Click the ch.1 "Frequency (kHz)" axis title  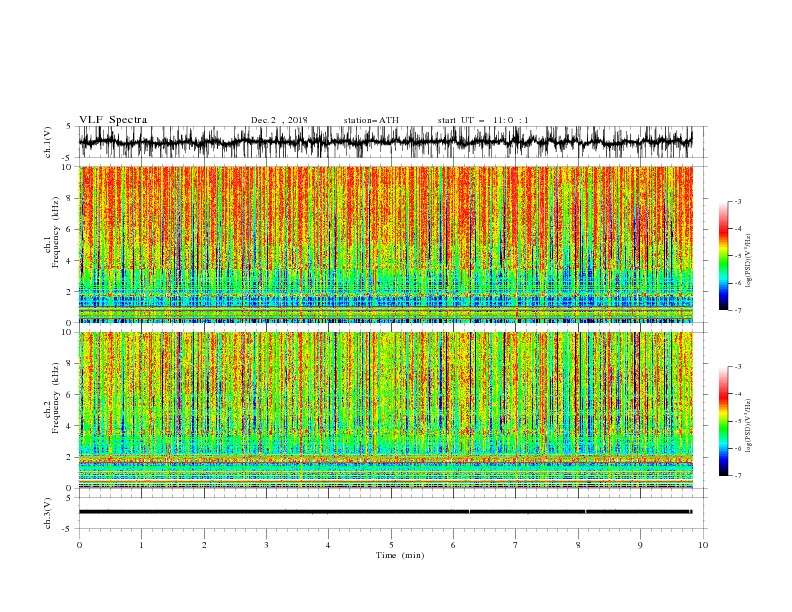[55, 233]
